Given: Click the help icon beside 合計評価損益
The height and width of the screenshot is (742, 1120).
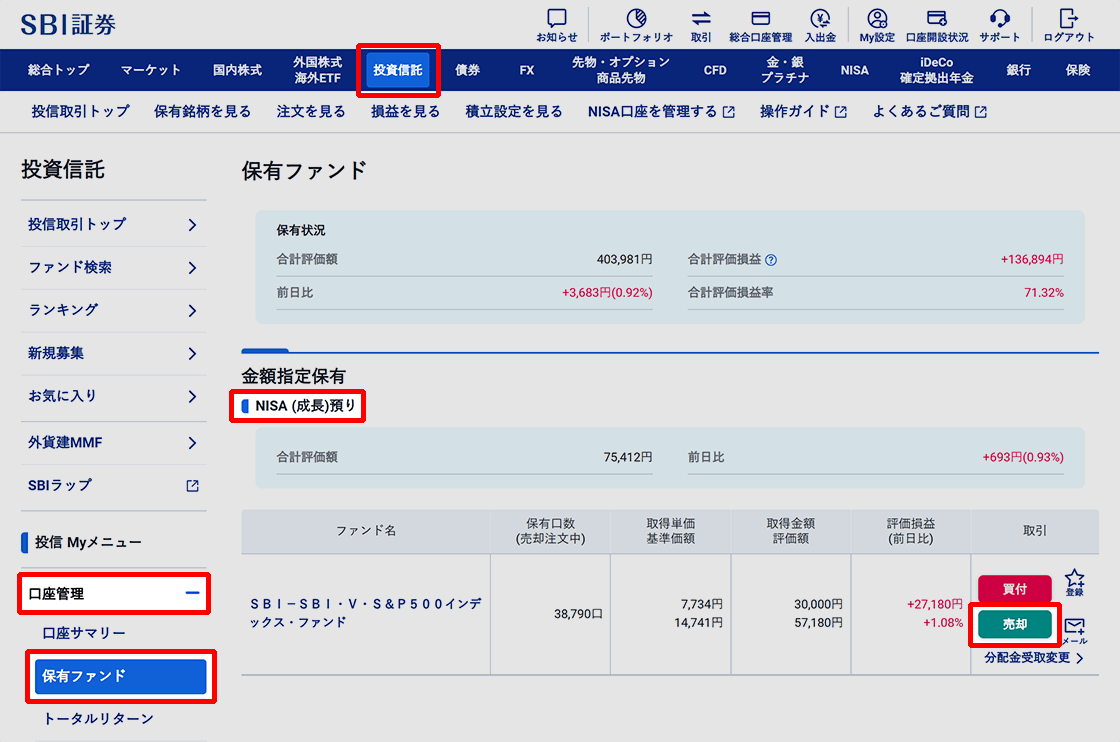Looking at the screenshot, I should [771, 260].
